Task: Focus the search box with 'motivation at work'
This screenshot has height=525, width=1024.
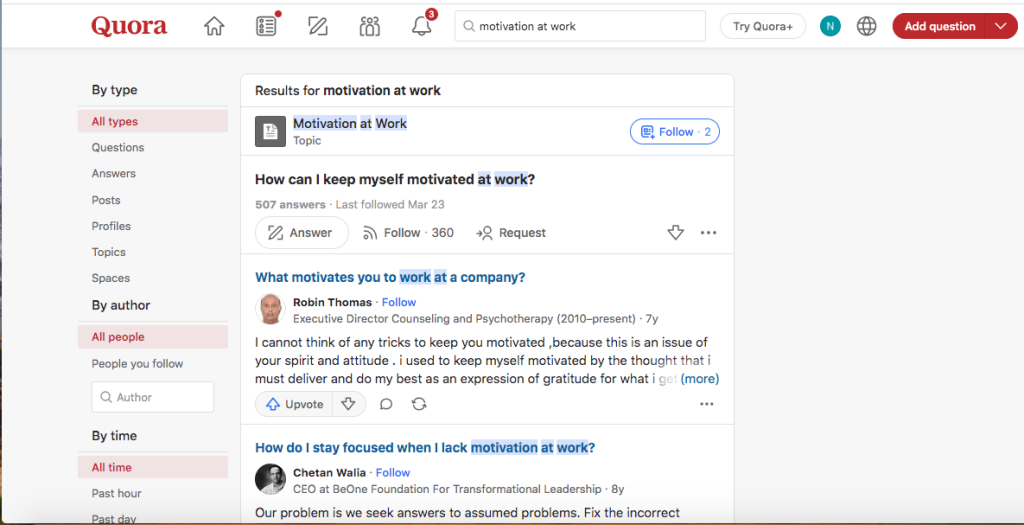Action: (580, 26)
